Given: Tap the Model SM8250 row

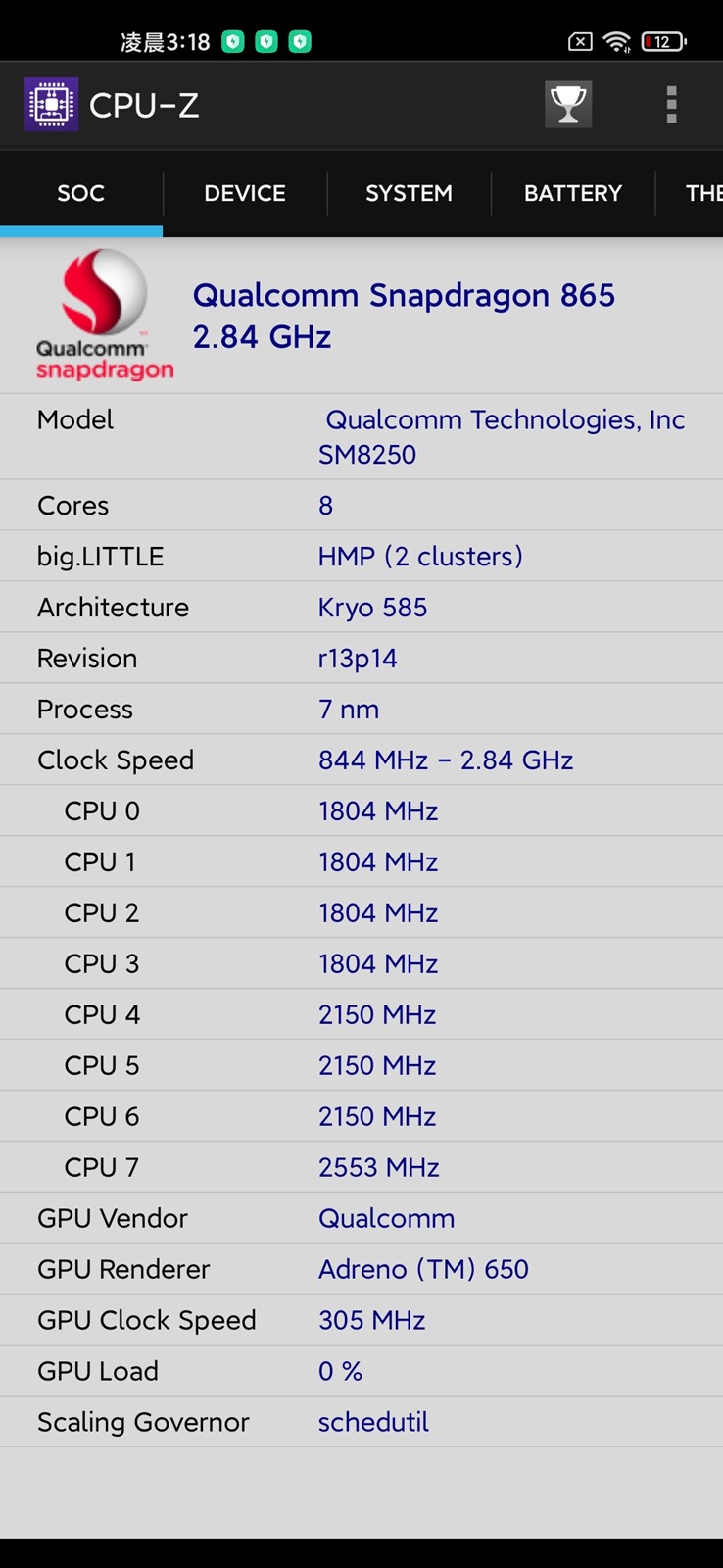Looking at the screenshot, I should pyautogui.click(x=361, y=436).
